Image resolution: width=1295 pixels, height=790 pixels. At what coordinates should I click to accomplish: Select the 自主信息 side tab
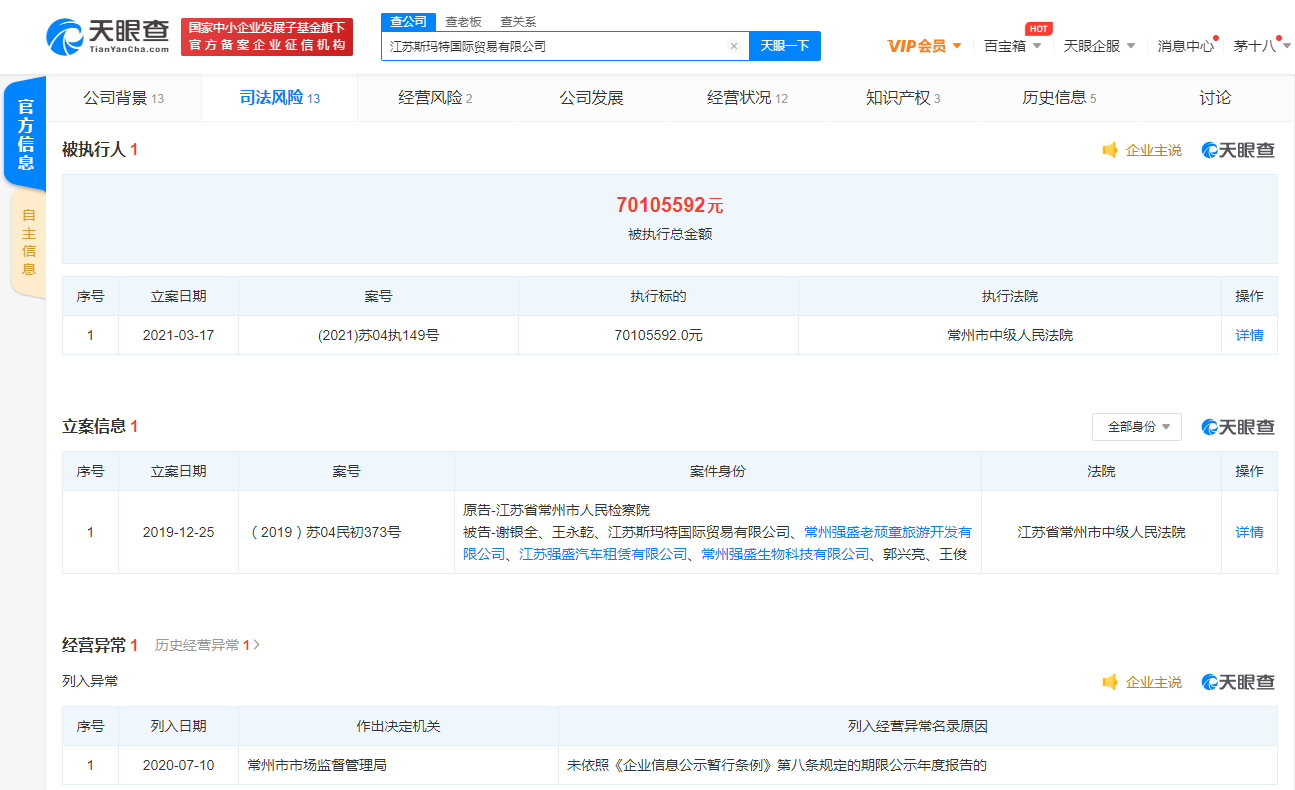[x=28, y=243]
